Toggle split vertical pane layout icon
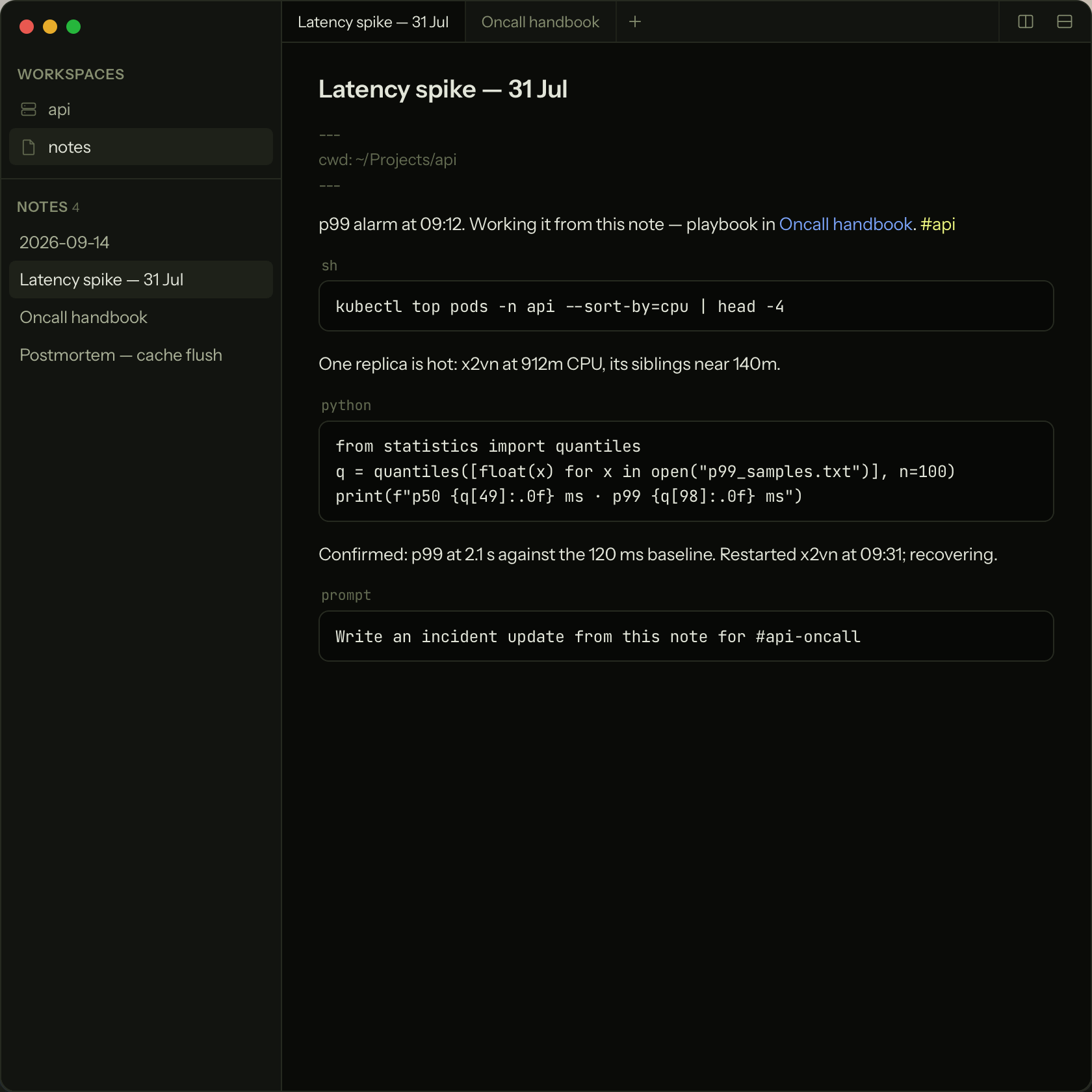This screenshot has width=1092, height=1092. coord(1026,21)
